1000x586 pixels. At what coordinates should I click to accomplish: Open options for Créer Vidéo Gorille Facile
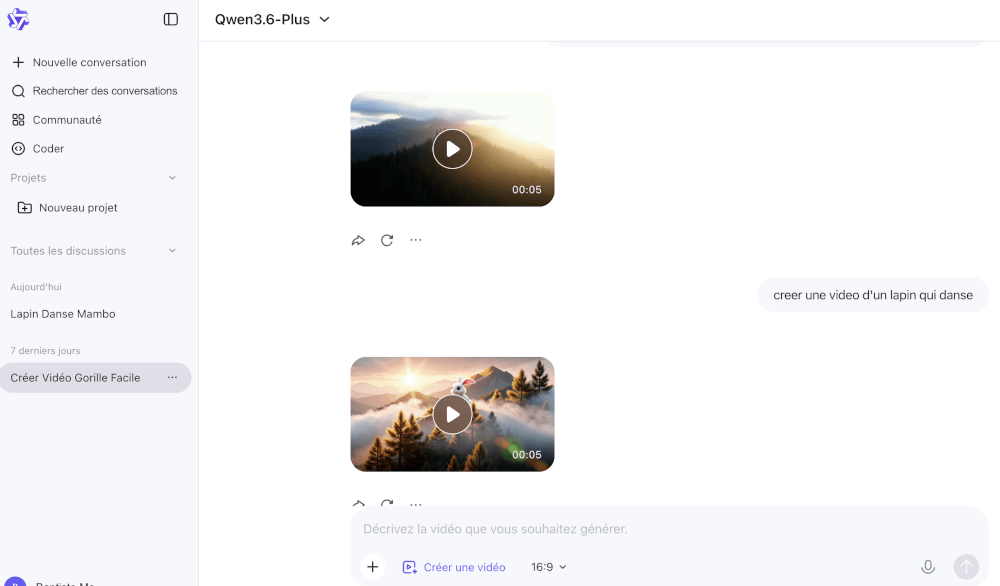pyautogui.click(x=172, y=377)
